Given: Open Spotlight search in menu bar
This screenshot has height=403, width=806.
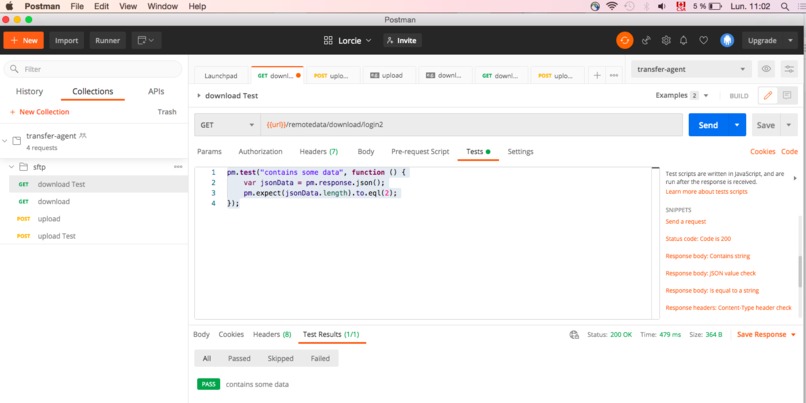Looking at the screenshot, I should click(785, 6).
